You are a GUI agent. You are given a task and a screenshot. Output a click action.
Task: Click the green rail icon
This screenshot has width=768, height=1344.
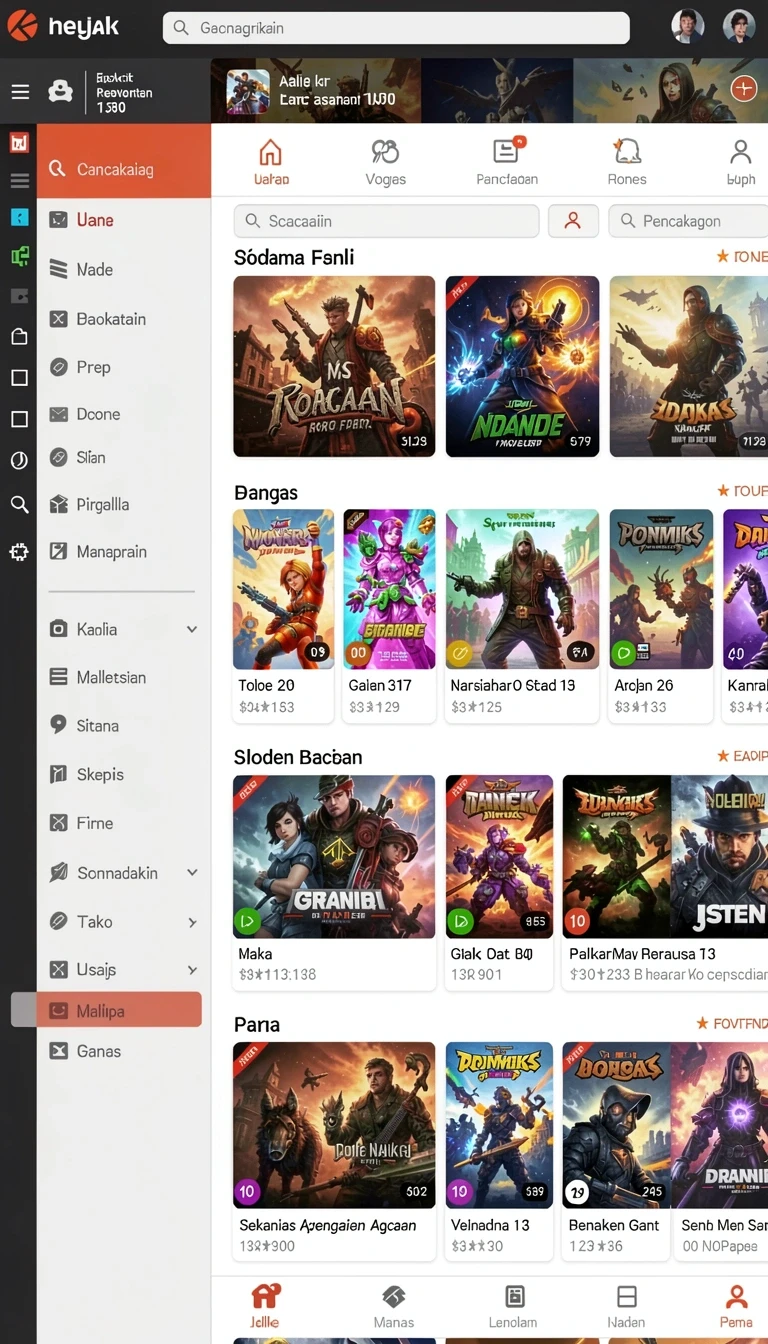(x=19, y=257)
